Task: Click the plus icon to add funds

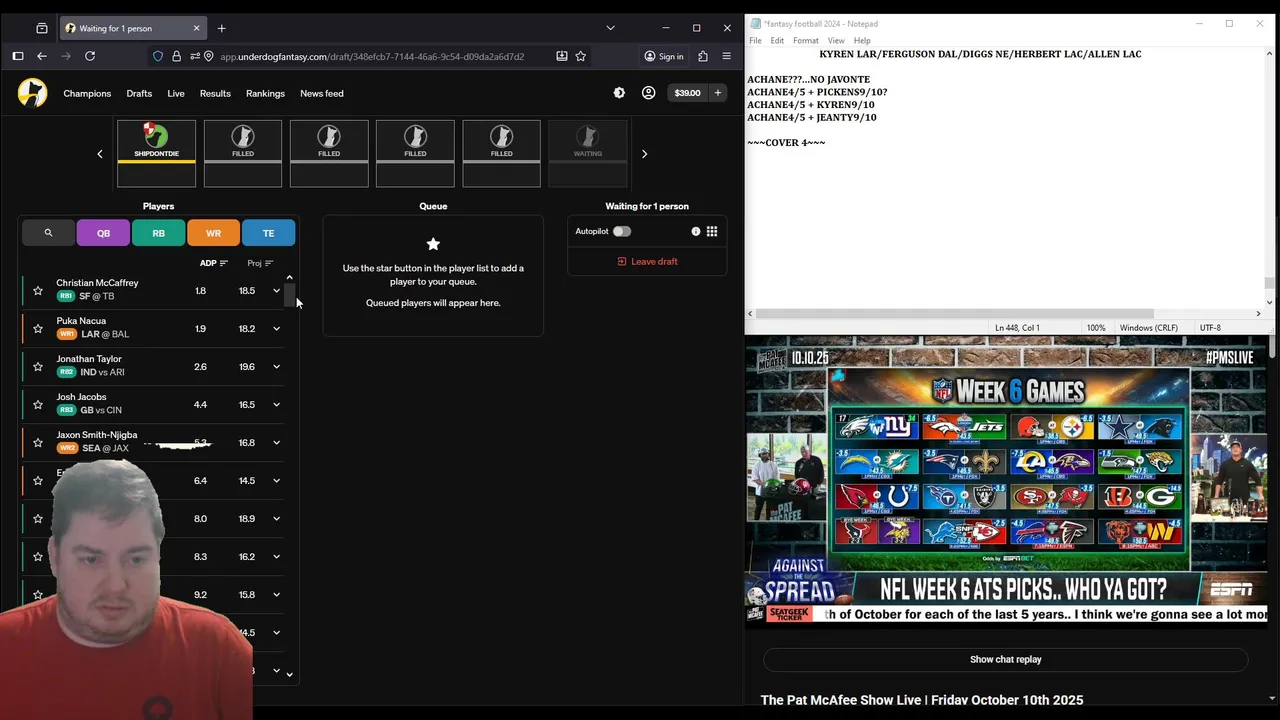Action: pyautogui.click(x=717, y=93)
